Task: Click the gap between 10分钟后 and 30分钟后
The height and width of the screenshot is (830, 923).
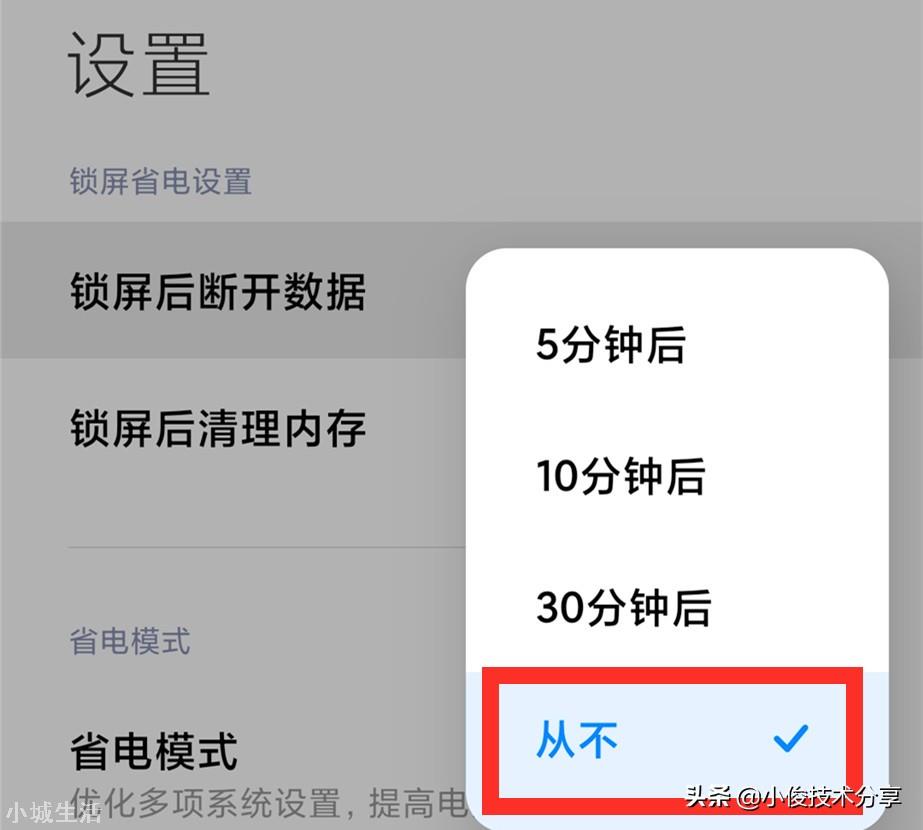Action: (x=677, y=542)
